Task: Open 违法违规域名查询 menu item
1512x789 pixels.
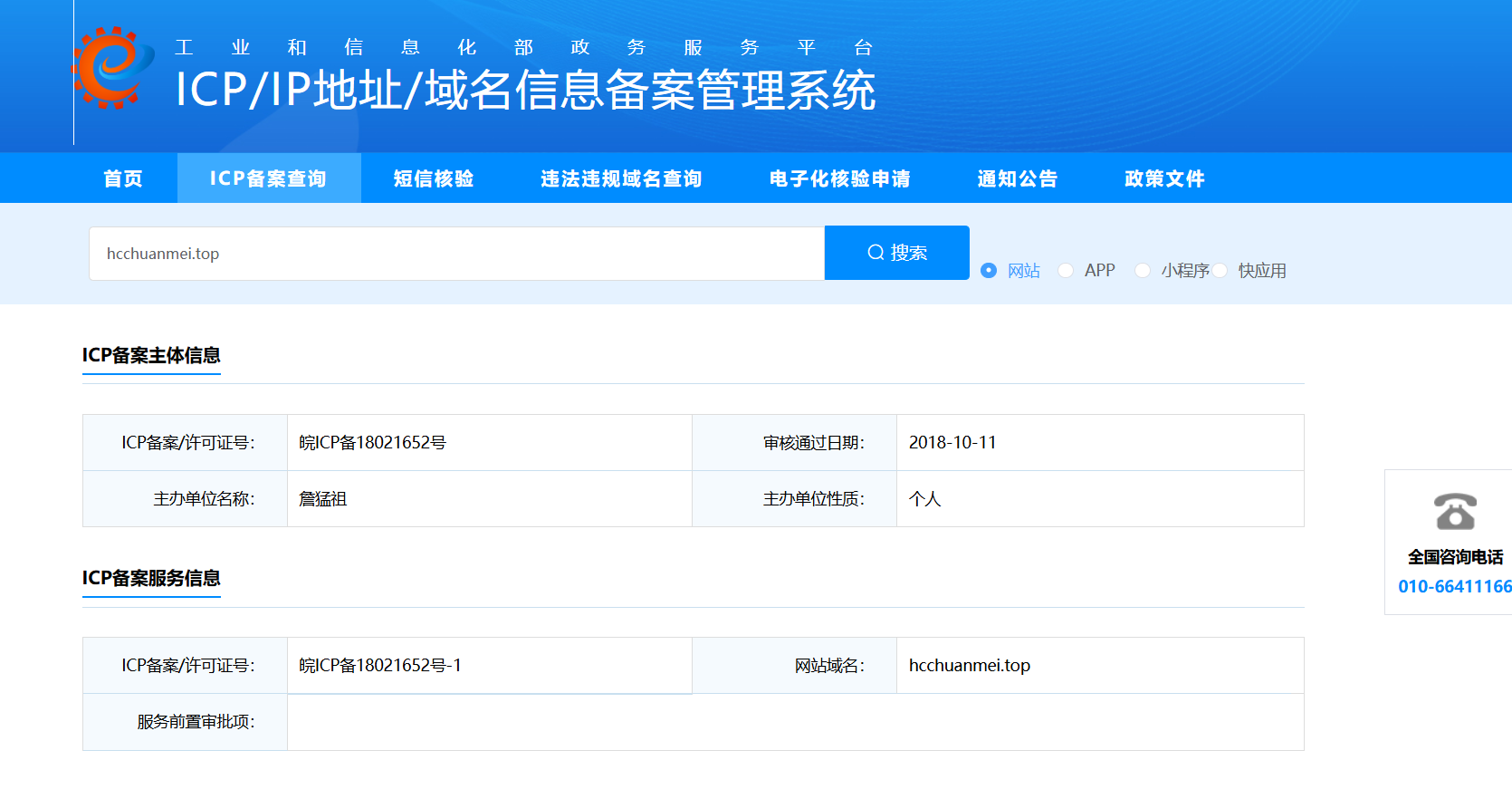Action: point(621,178)
